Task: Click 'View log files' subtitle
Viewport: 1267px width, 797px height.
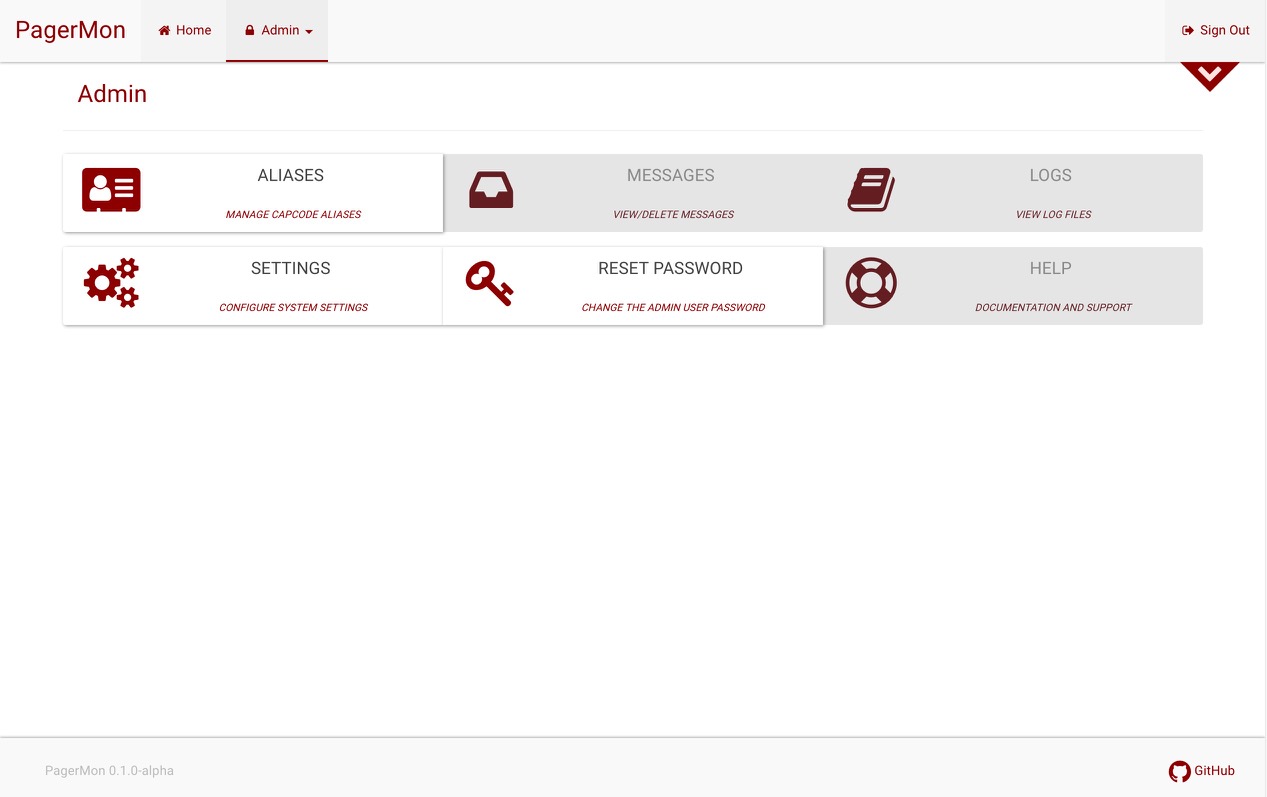Action: (1053, 214)
